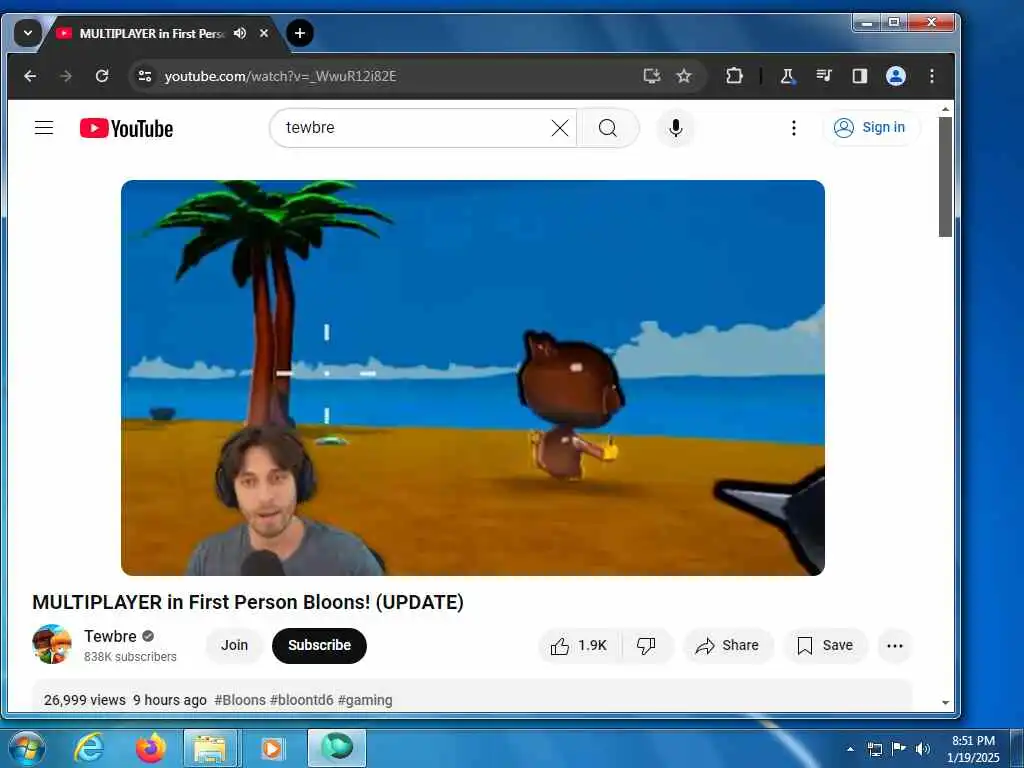The height and width of the screenshot is (768, 1024).
Task: Open Windows Media Player from taskbar
Action: [272, 748]
